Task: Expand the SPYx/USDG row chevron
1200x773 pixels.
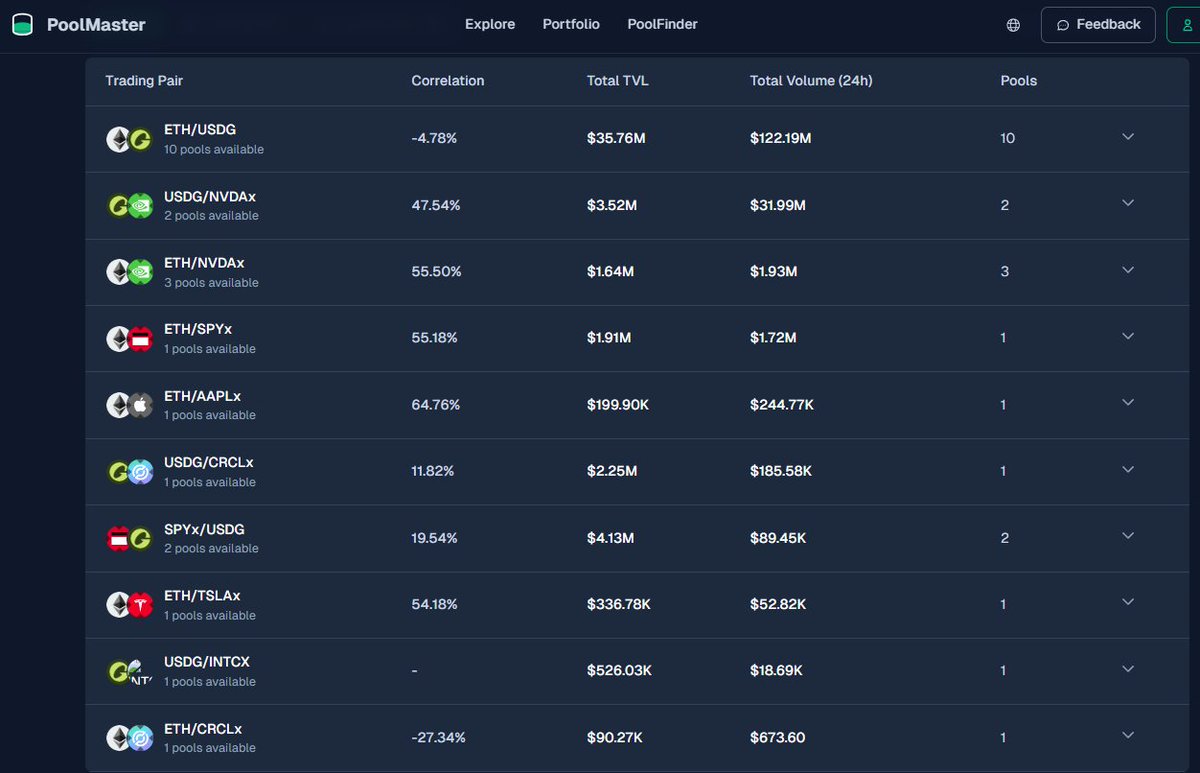Action: pyautogui.click(x=1128, y=536)
